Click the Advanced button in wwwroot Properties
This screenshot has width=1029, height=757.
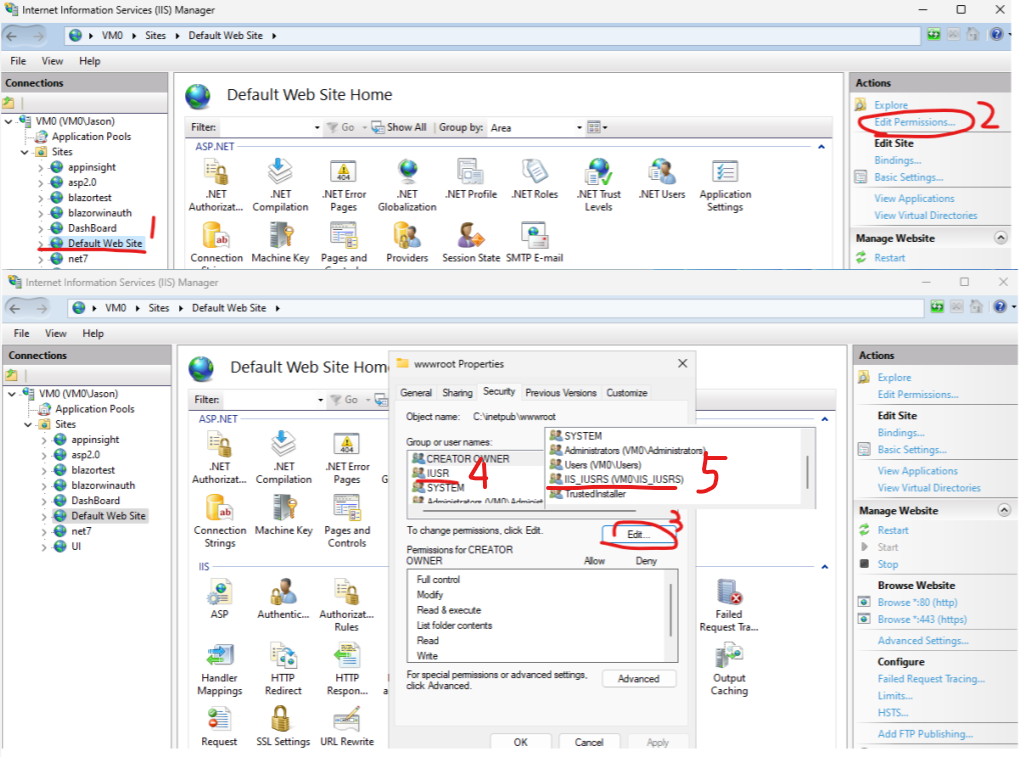pos(638,678)
